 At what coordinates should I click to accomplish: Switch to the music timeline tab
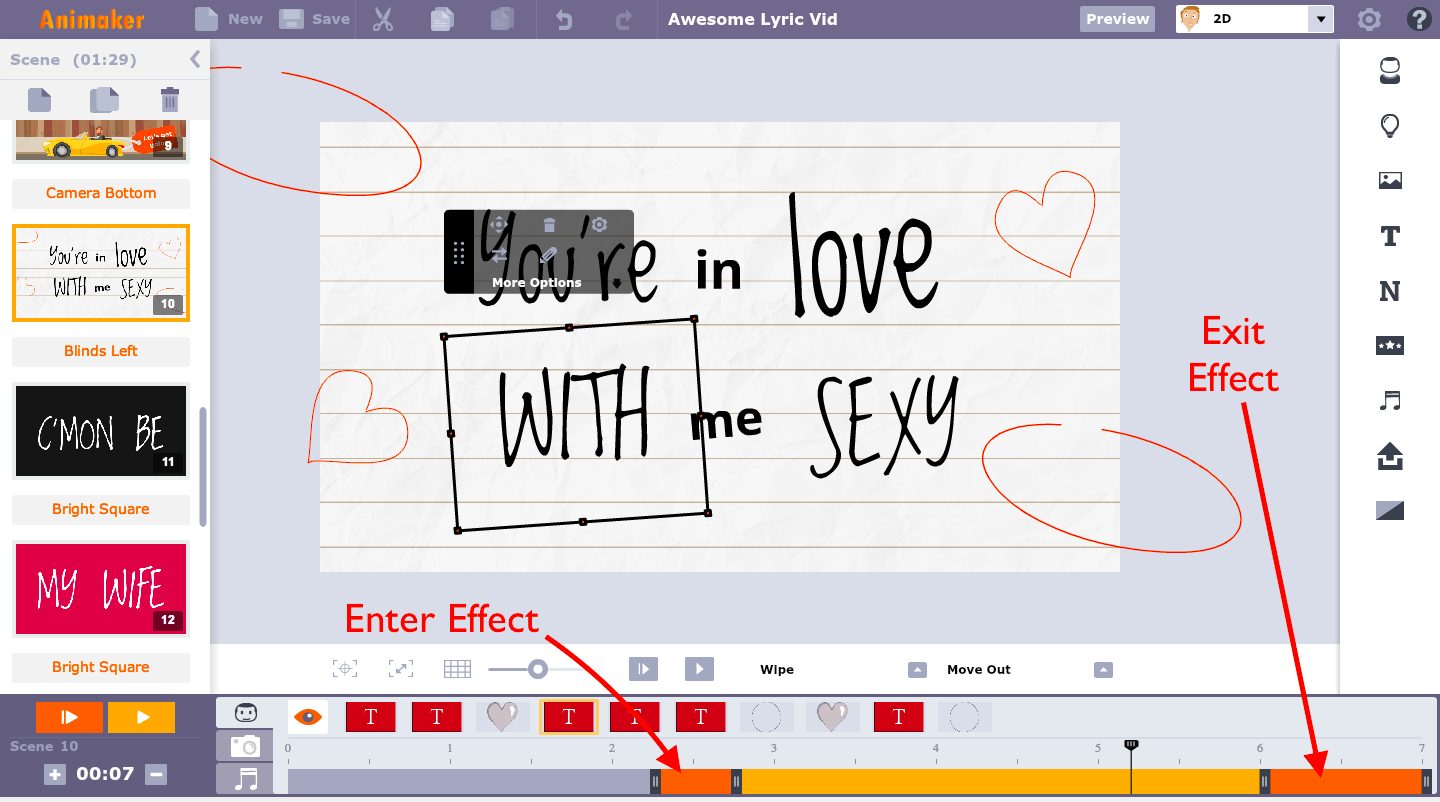pyautogui.click(x=245, y=778)
